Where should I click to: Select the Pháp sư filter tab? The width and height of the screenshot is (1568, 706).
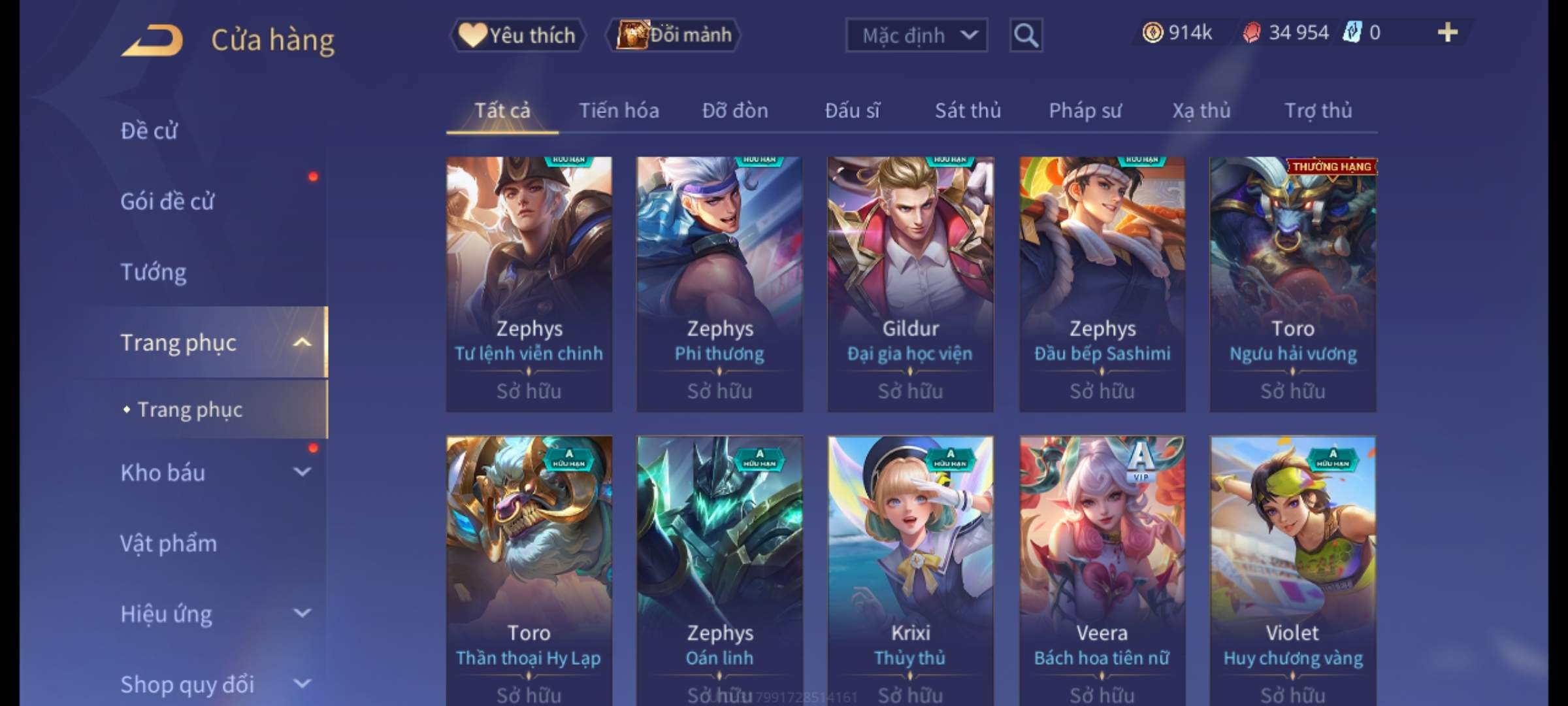pos(1085,110)
